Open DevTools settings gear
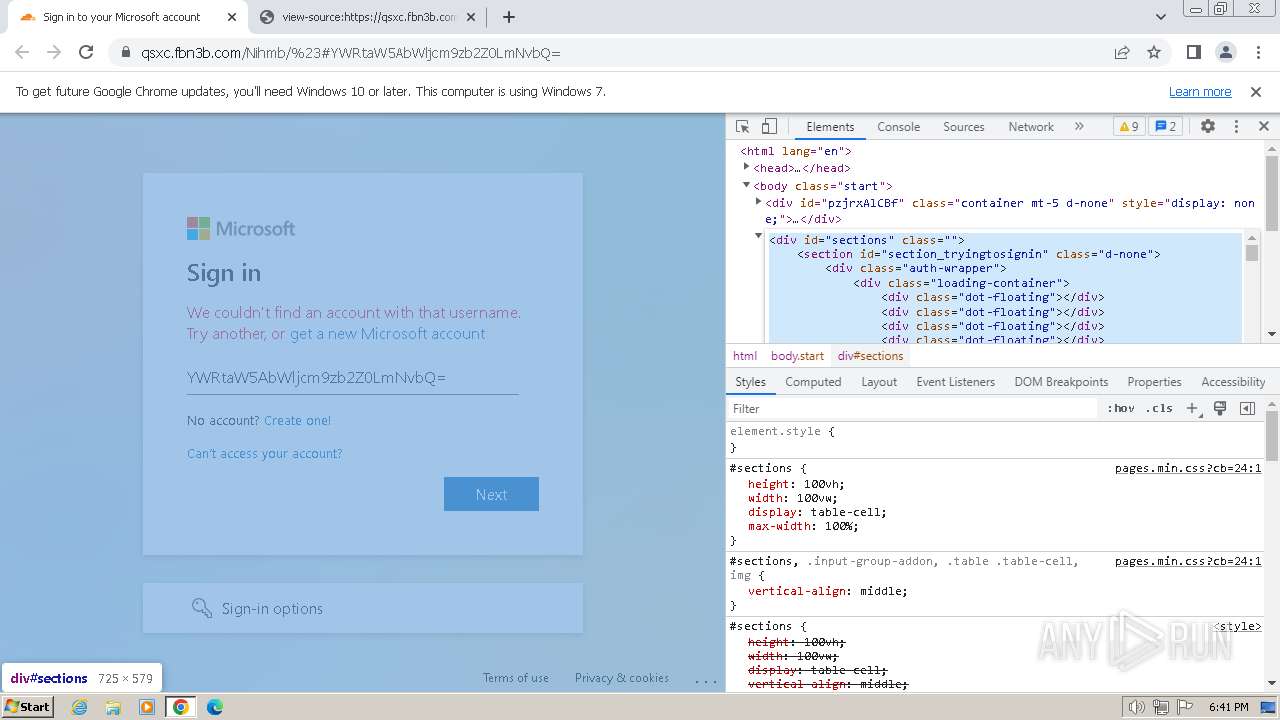The height and width of the screenshot is (720, 1280). [x=1208, y=127]
